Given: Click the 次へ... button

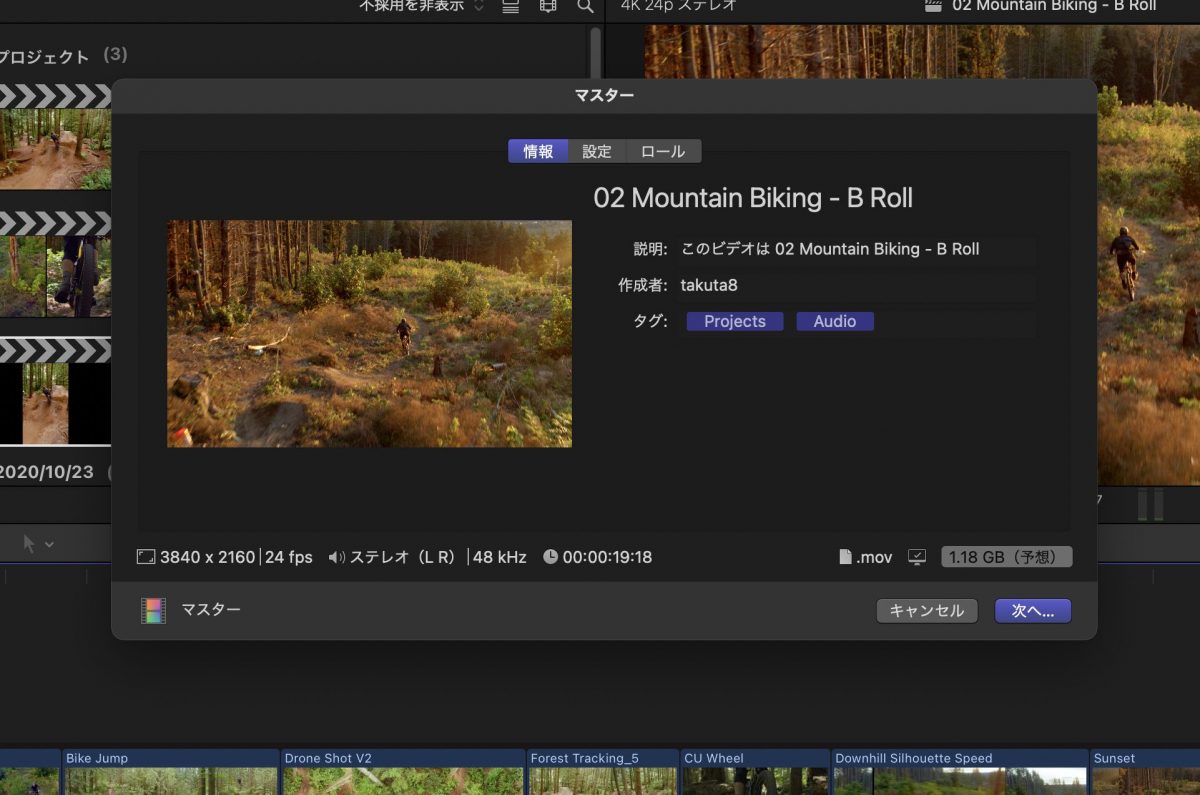Looking at the screenshot, I should [1032, 610].
